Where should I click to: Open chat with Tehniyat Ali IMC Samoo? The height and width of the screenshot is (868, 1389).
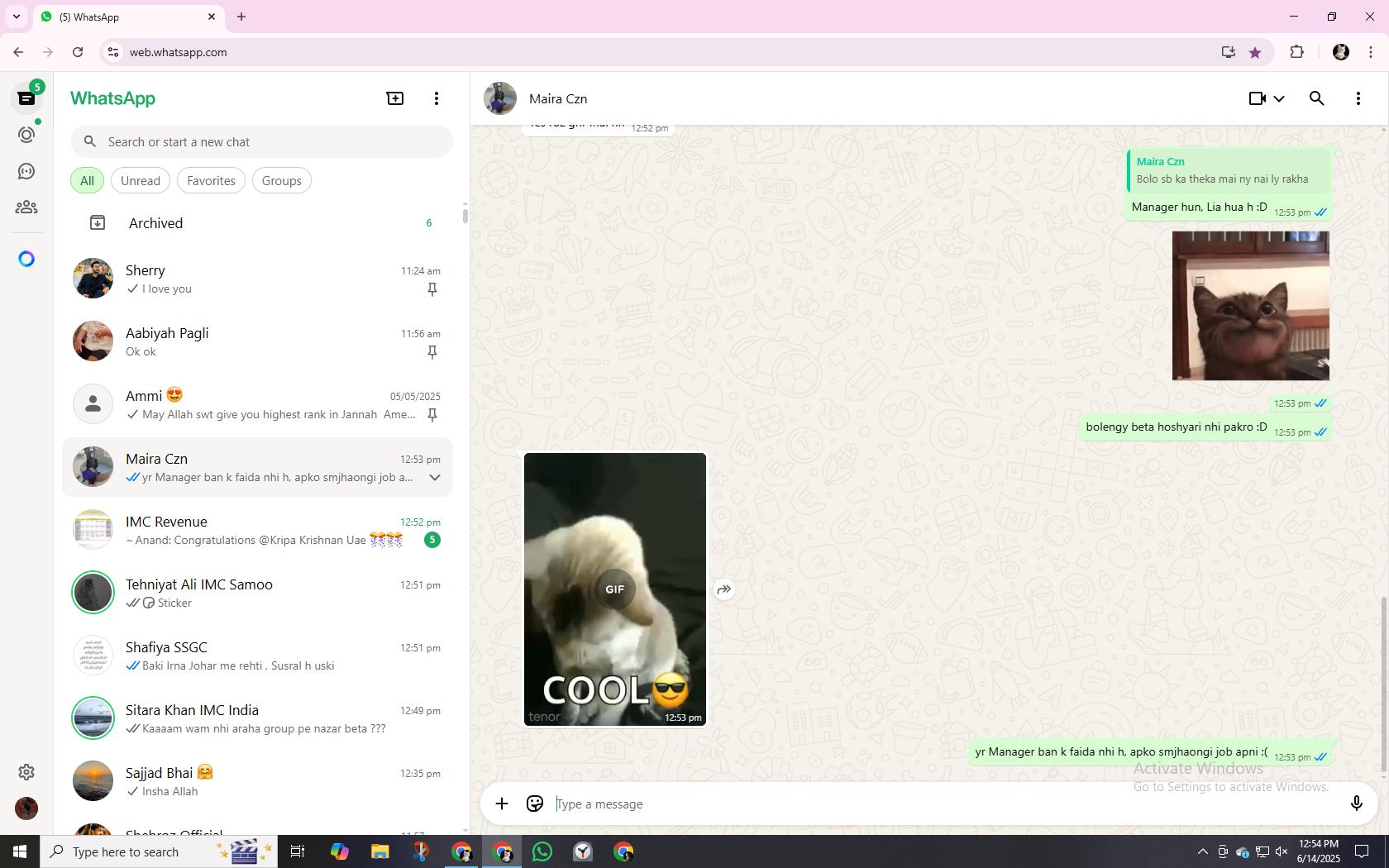258,593
